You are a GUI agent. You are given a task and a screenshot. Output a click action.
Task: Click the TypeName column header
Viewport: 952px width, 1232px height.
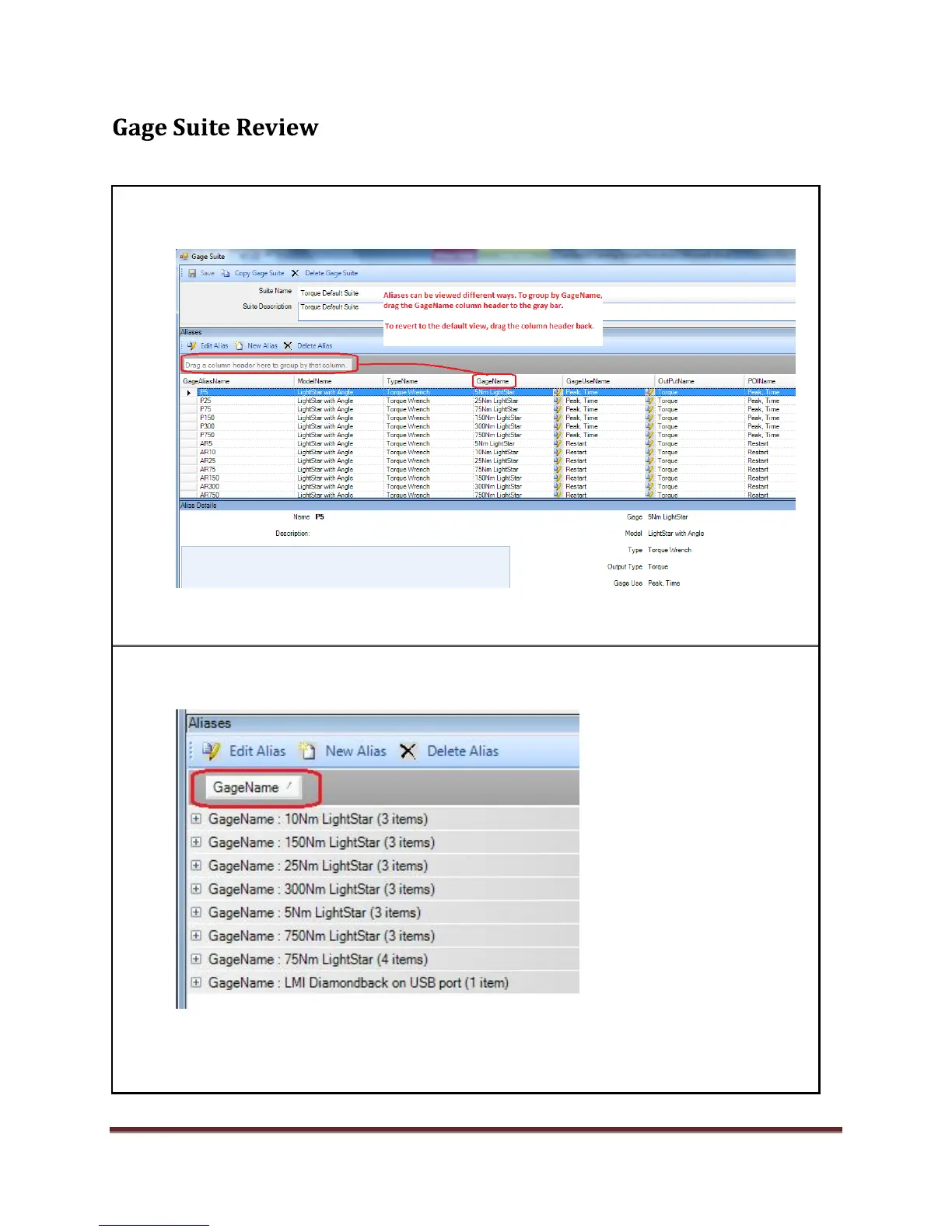coord(429,381)
